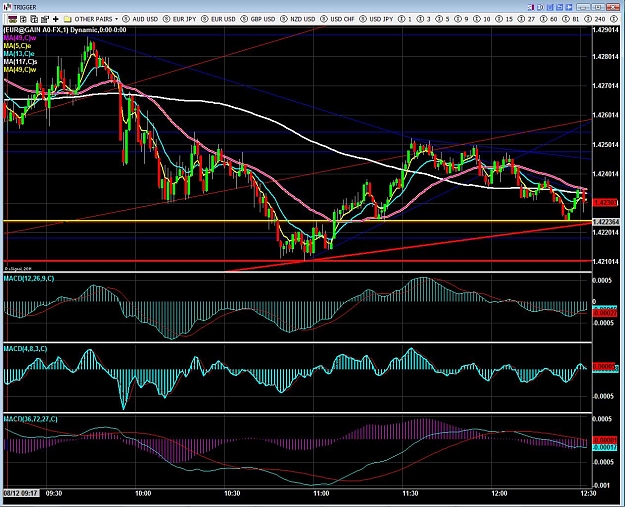Click the red current price tag 1.4230

(605, 203)
